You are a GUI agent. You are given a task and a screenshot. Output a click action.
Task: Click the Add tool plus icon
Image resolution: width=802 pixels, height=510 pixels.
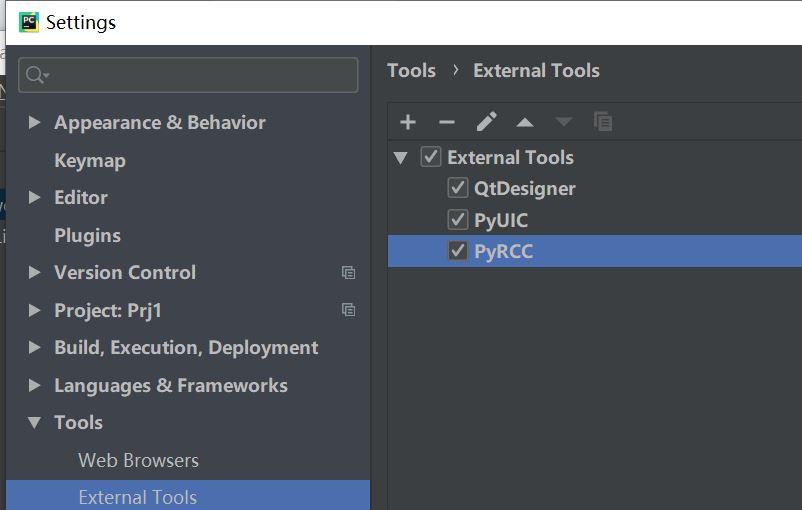[x=408, y=122]
